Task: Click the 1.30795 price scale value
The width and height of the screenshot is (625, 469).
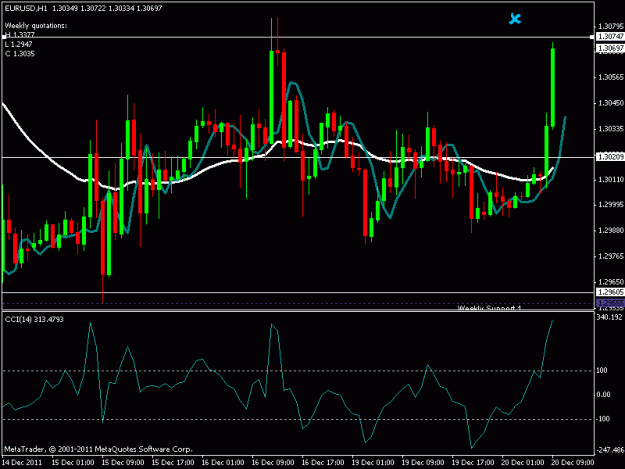Action: [611, 26]
